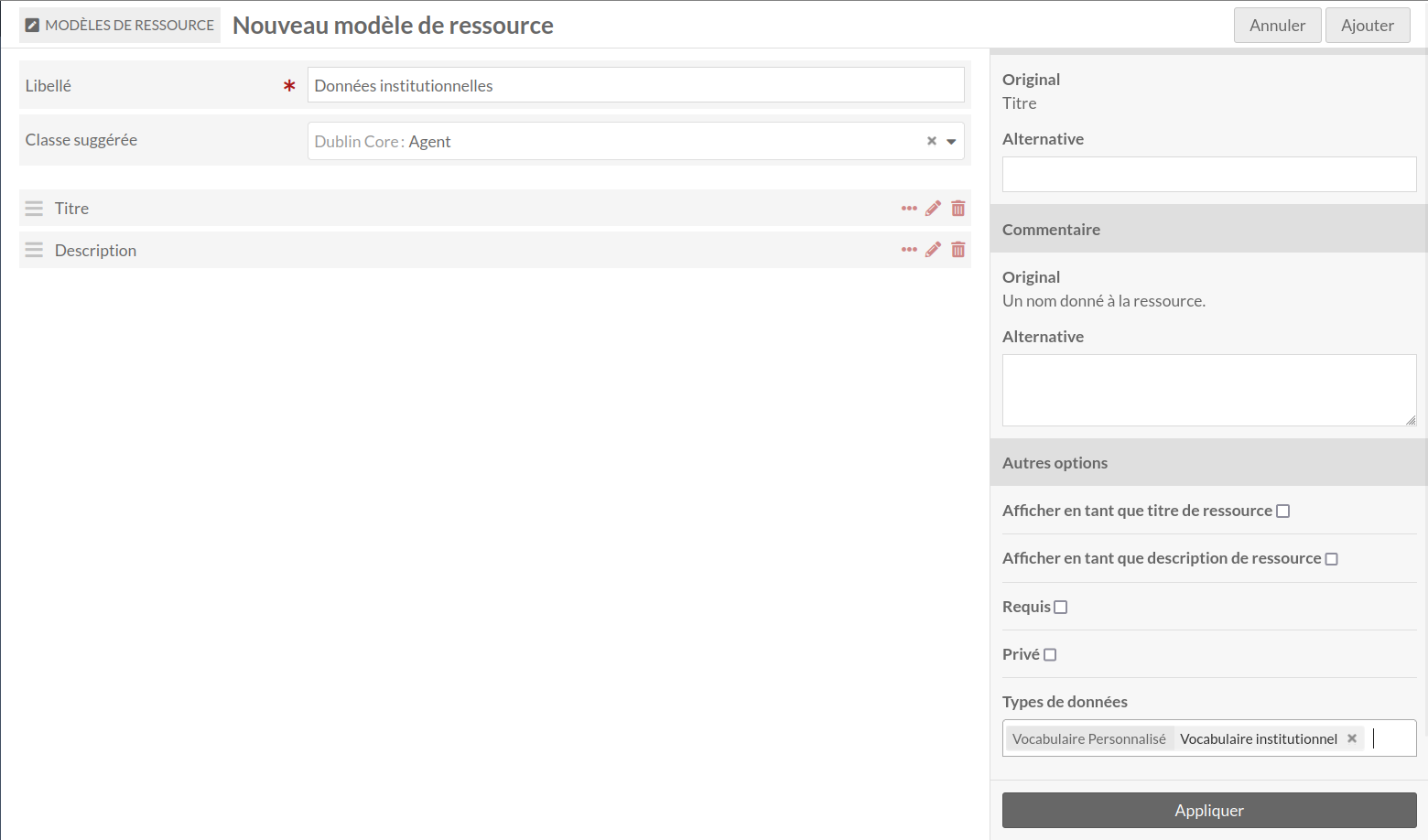Click the Commentaire section header
This screenshot has width=1428, height=840.
tap(1209, 229)
